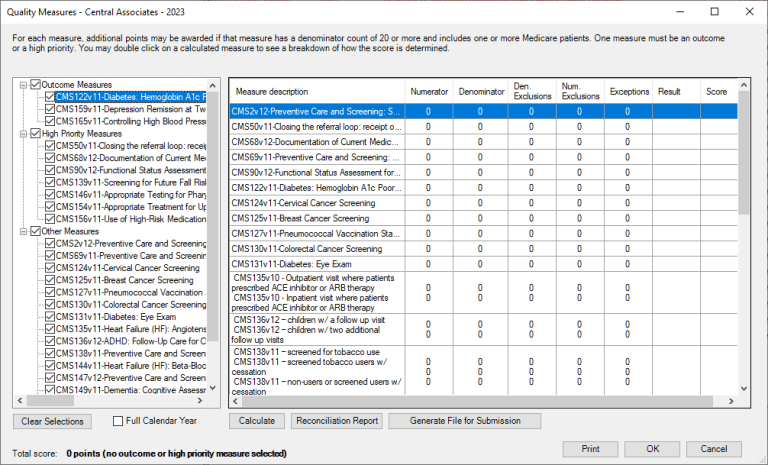Image resolution: width=768 pixels, height=465 pixels.
Task: Click the Num. Exclusions column header
Action: point(580,92)
